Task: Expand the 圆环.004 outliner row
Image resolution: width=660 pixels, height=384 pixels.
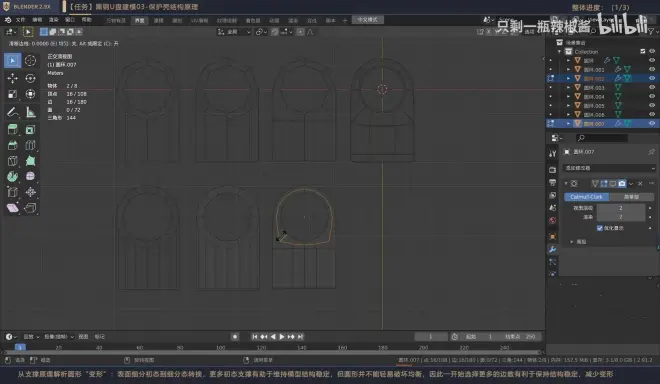Action: point(568,96)
